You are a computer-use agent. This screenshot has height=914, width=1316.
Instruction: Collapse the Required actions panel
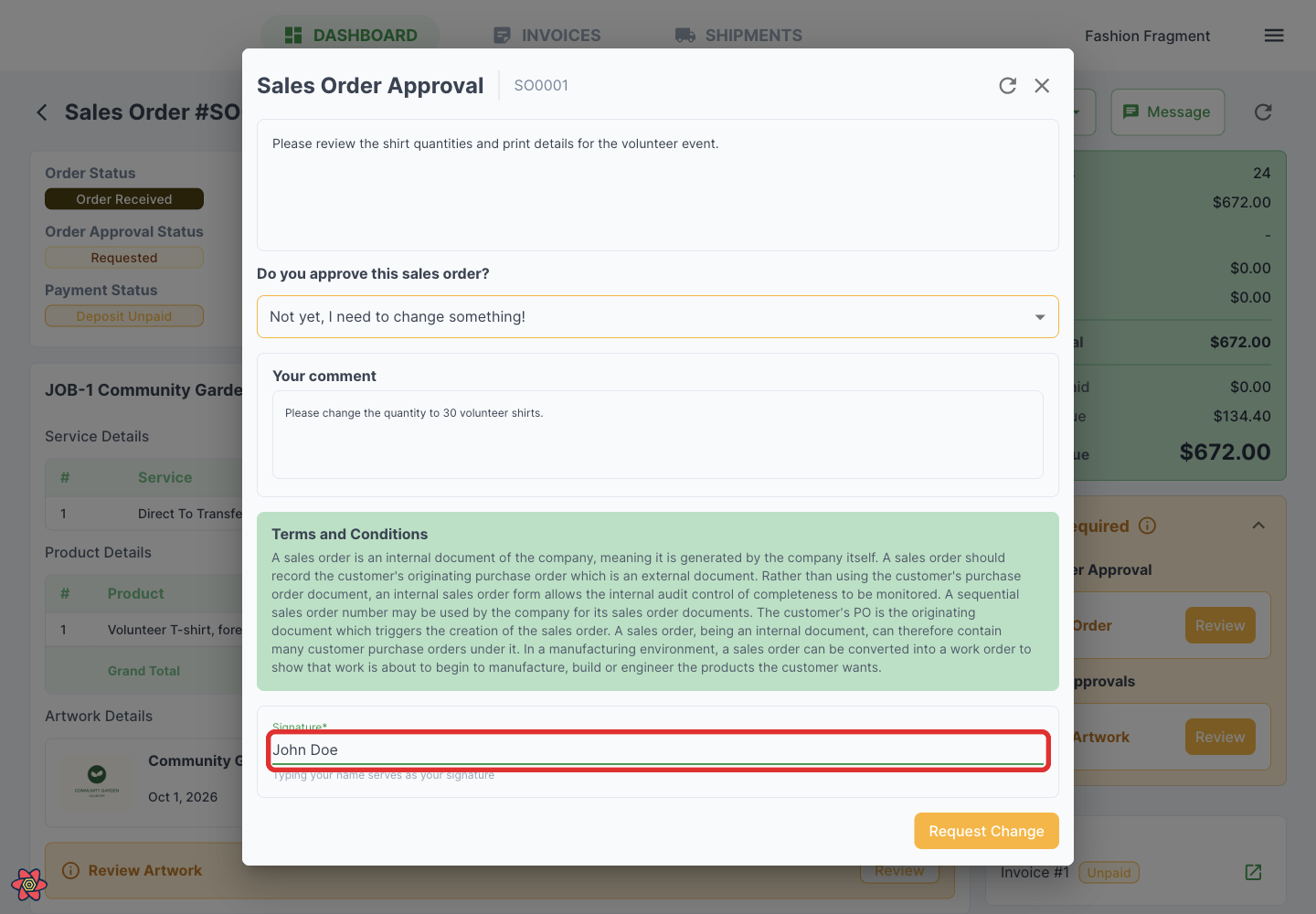pos(1258,526)
